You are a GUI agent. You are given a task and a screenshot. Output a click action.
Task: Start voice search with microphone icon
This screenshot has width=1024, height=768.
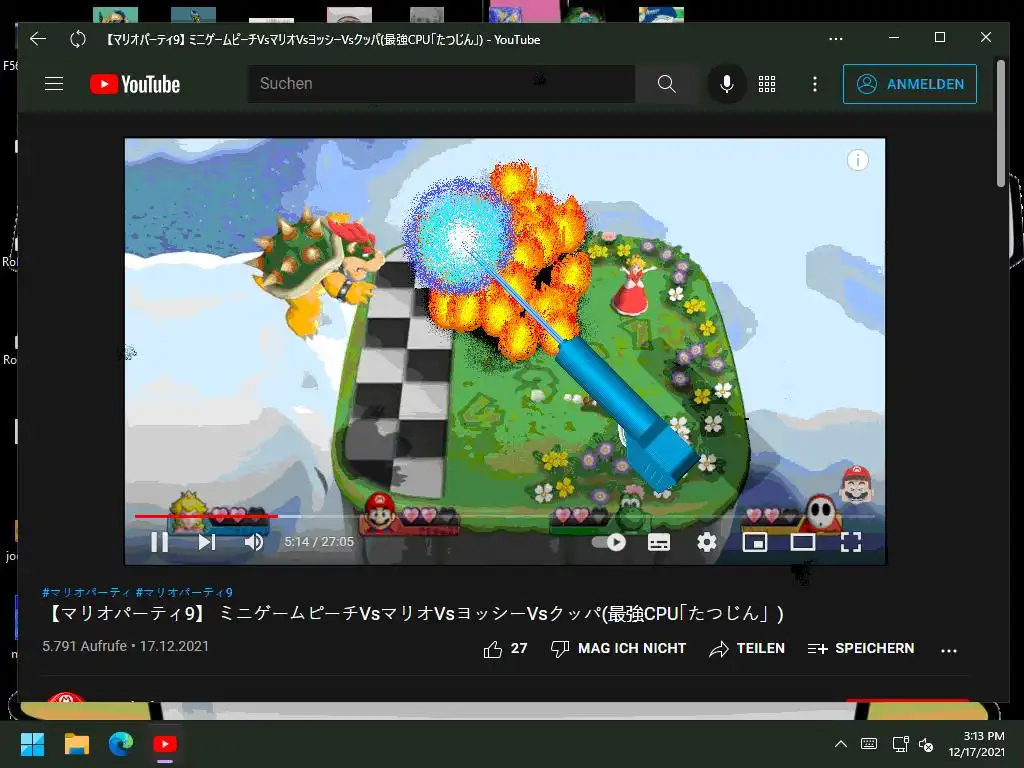tap(727, 84)
